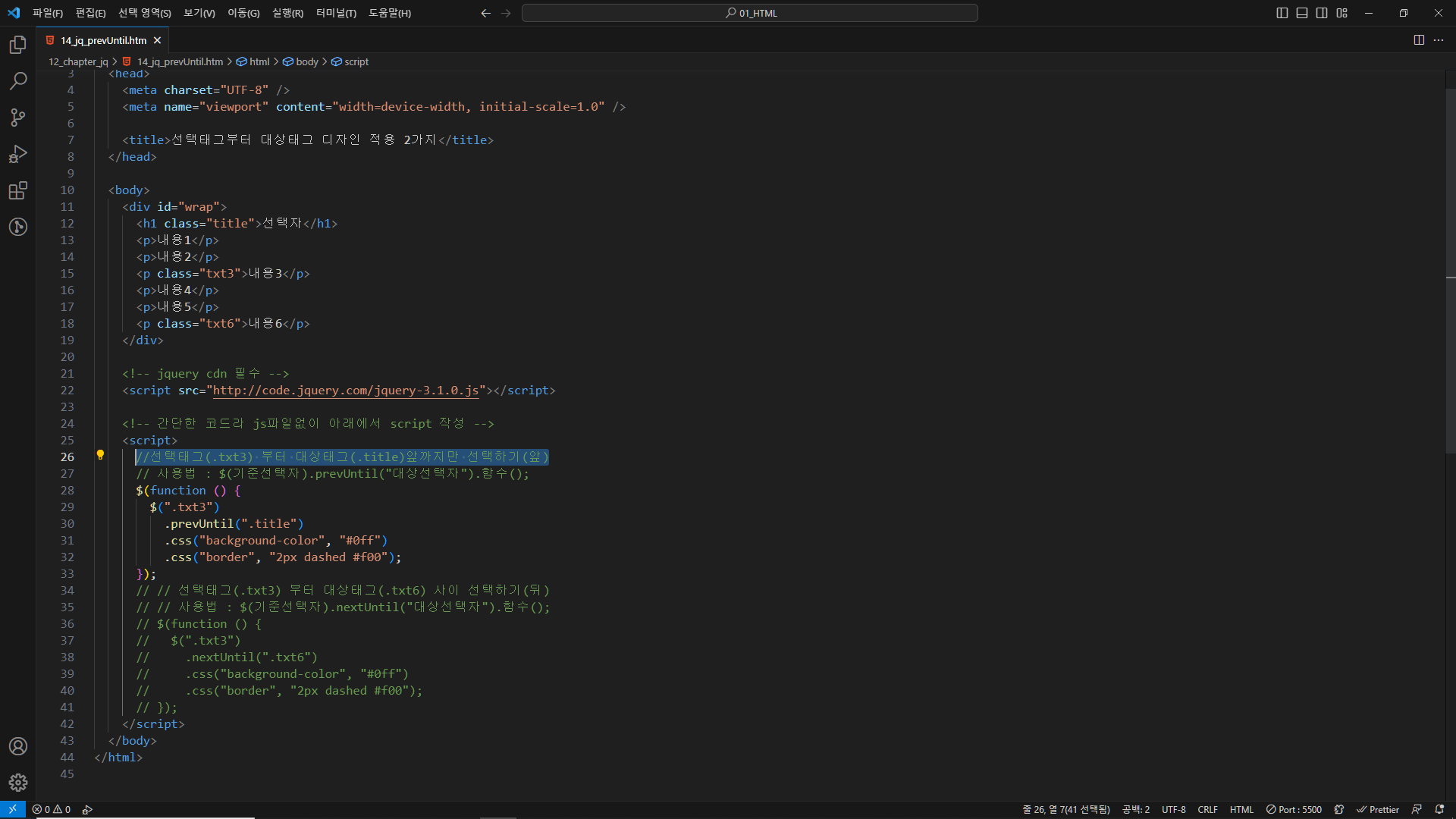Open Run and Debug view
Image resolution: width=1456 pixels, height=819 pixels.
pos(18,154)
